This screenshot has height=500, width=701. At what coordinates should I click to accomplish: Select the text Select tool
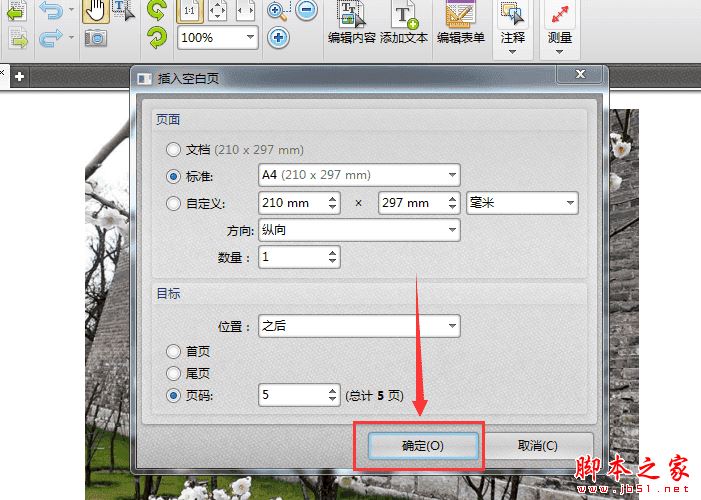click(123, 11)
